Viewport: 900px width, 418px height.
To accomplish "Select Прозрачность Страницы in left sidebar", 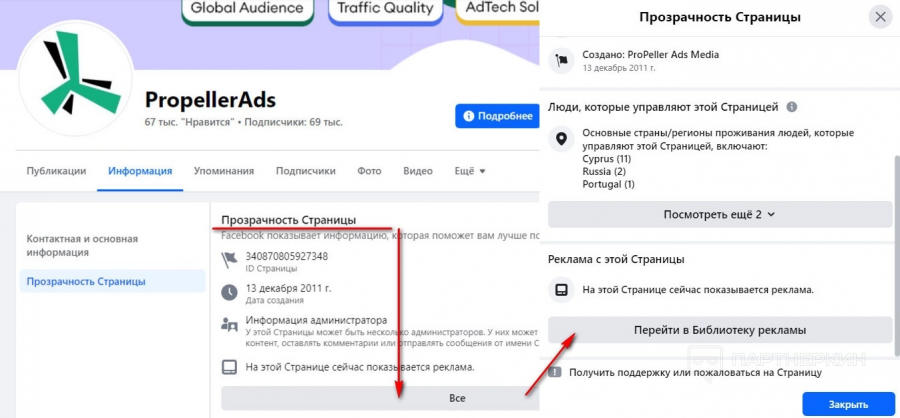I will tap(112, 281).
